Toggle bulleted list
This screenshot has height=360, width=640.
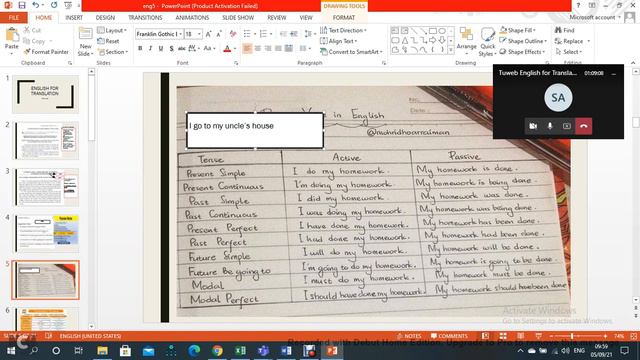[x=247, y=34]
